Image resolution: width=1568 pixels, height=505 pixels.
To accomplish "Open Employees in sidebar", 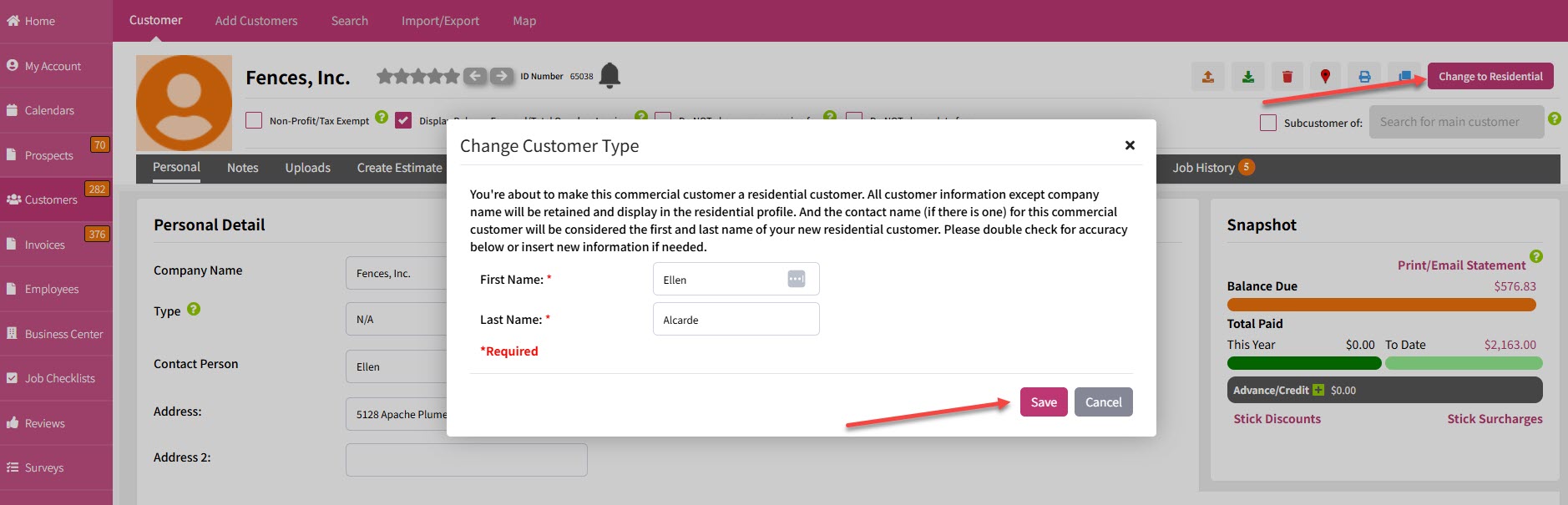I will coord(56,289).
